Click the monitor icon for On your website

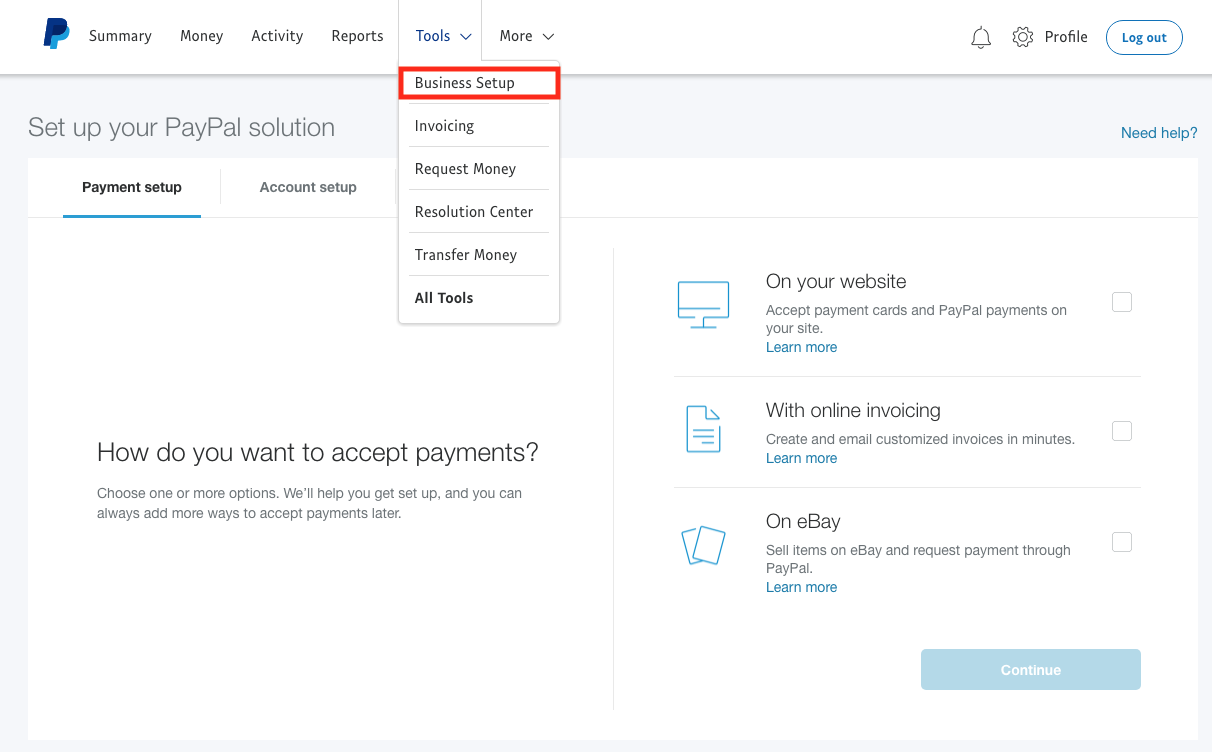pos(703,304)
